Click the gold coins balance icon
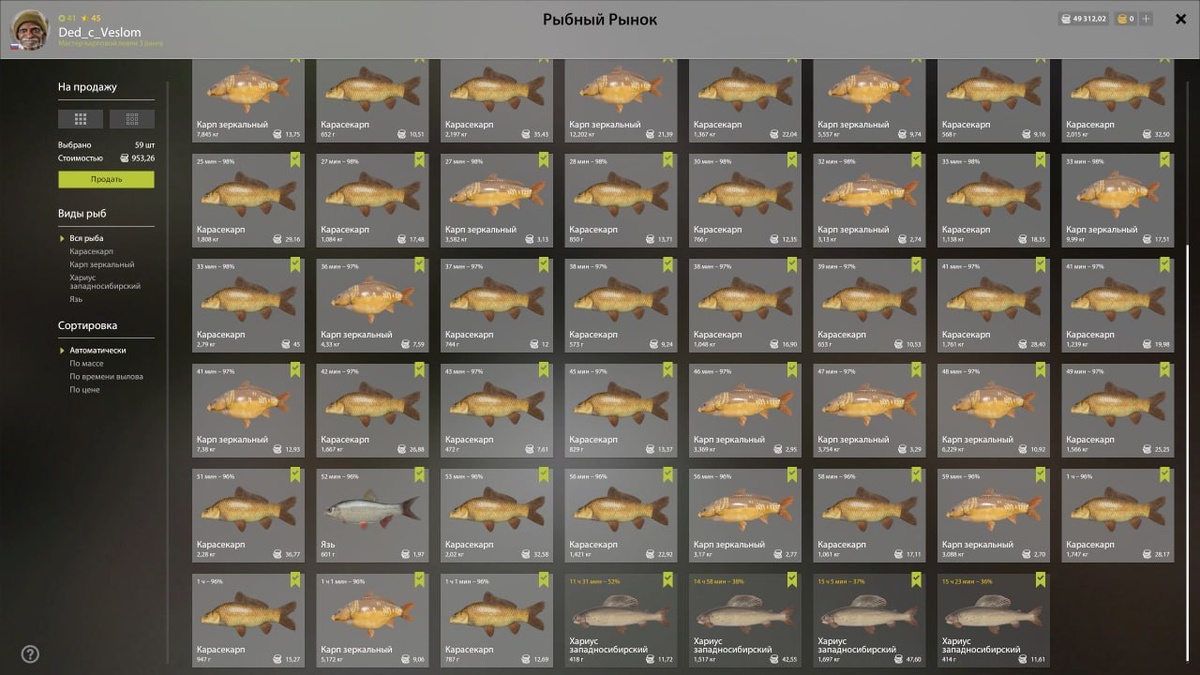1200x675 pixels. (1122, 19)
